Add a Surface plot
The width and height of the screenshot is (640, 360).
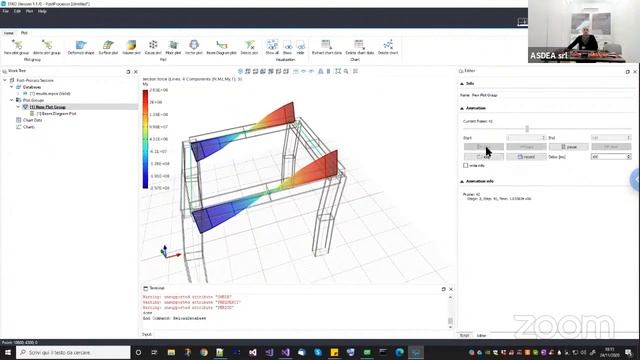pos(108,47)
